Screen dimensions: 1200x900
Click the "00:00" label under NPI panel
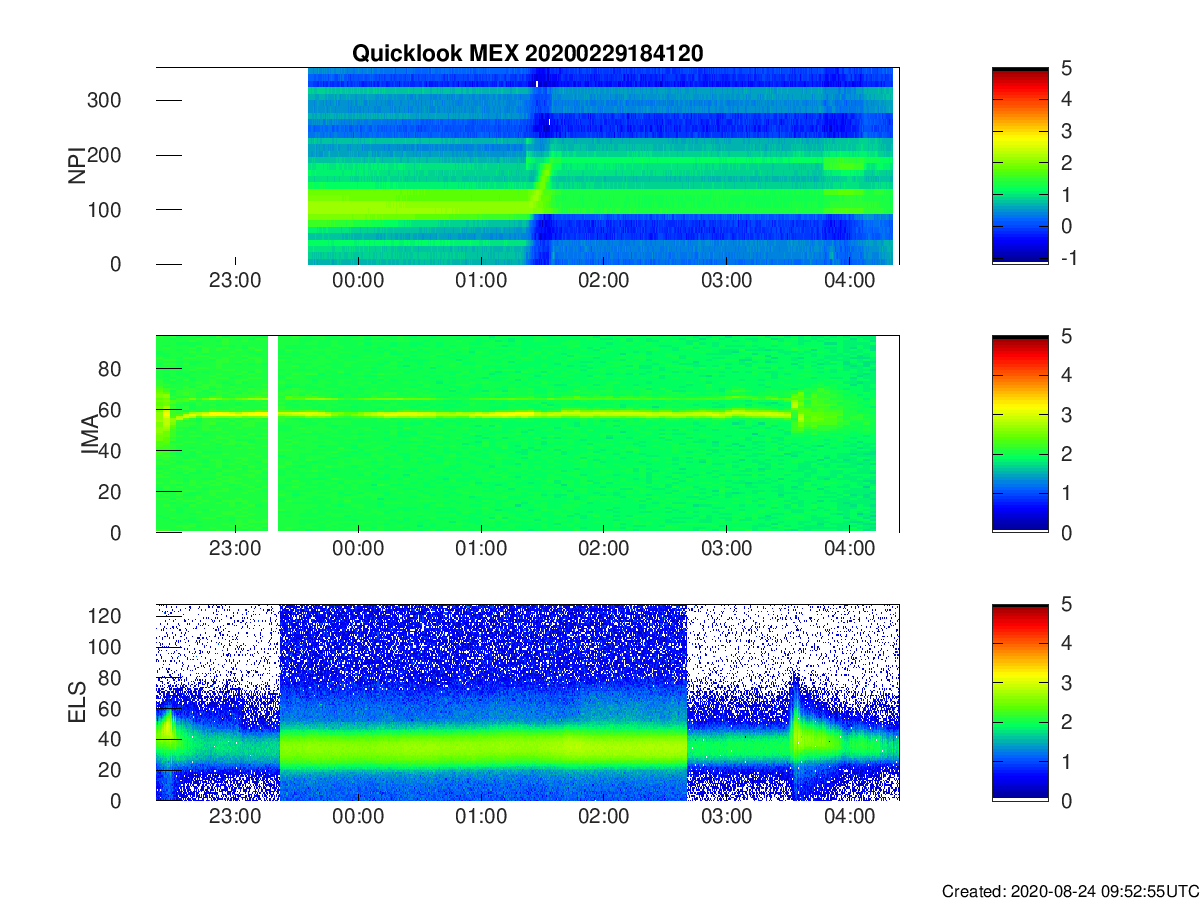pyautogui.click(x=358, y=281)
